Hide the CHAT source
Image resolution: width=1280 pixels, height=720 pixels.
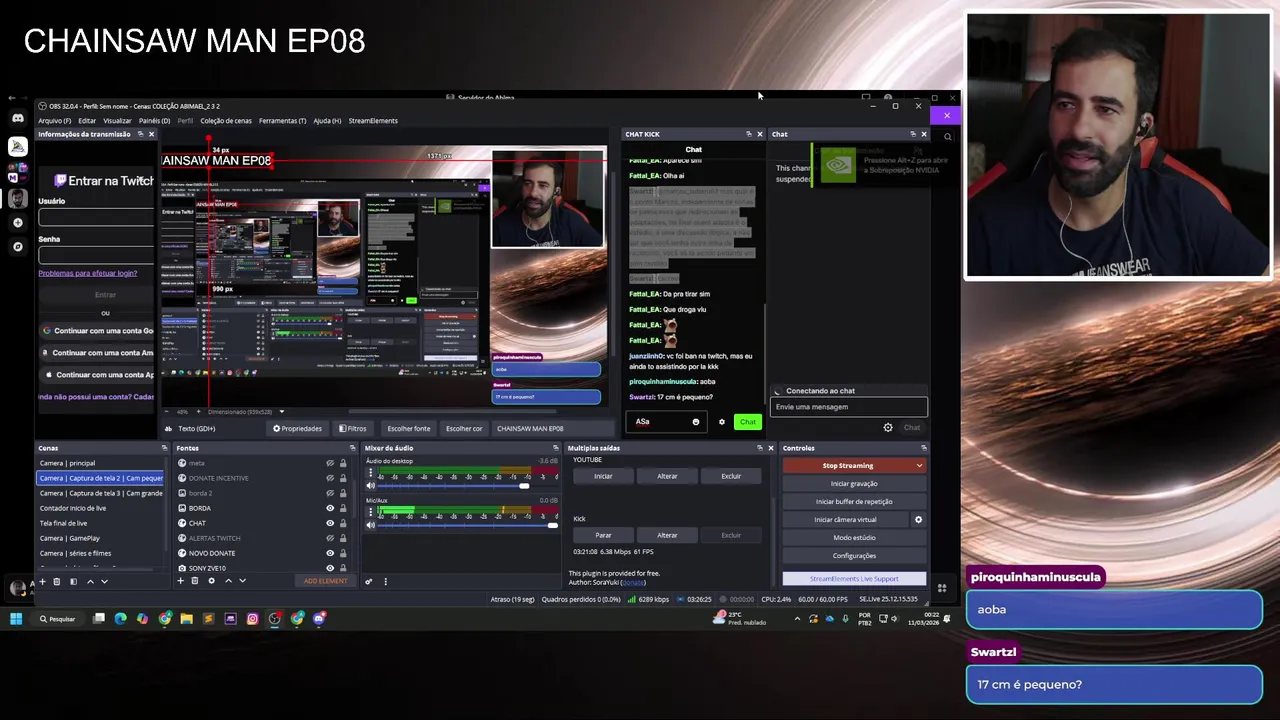(x=330, y=523)
